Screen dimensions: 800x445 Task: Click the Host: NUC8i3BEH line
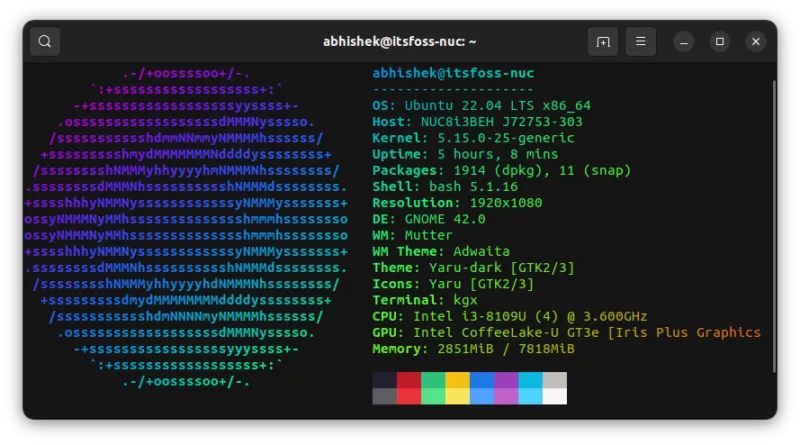[x=478, y=121]
